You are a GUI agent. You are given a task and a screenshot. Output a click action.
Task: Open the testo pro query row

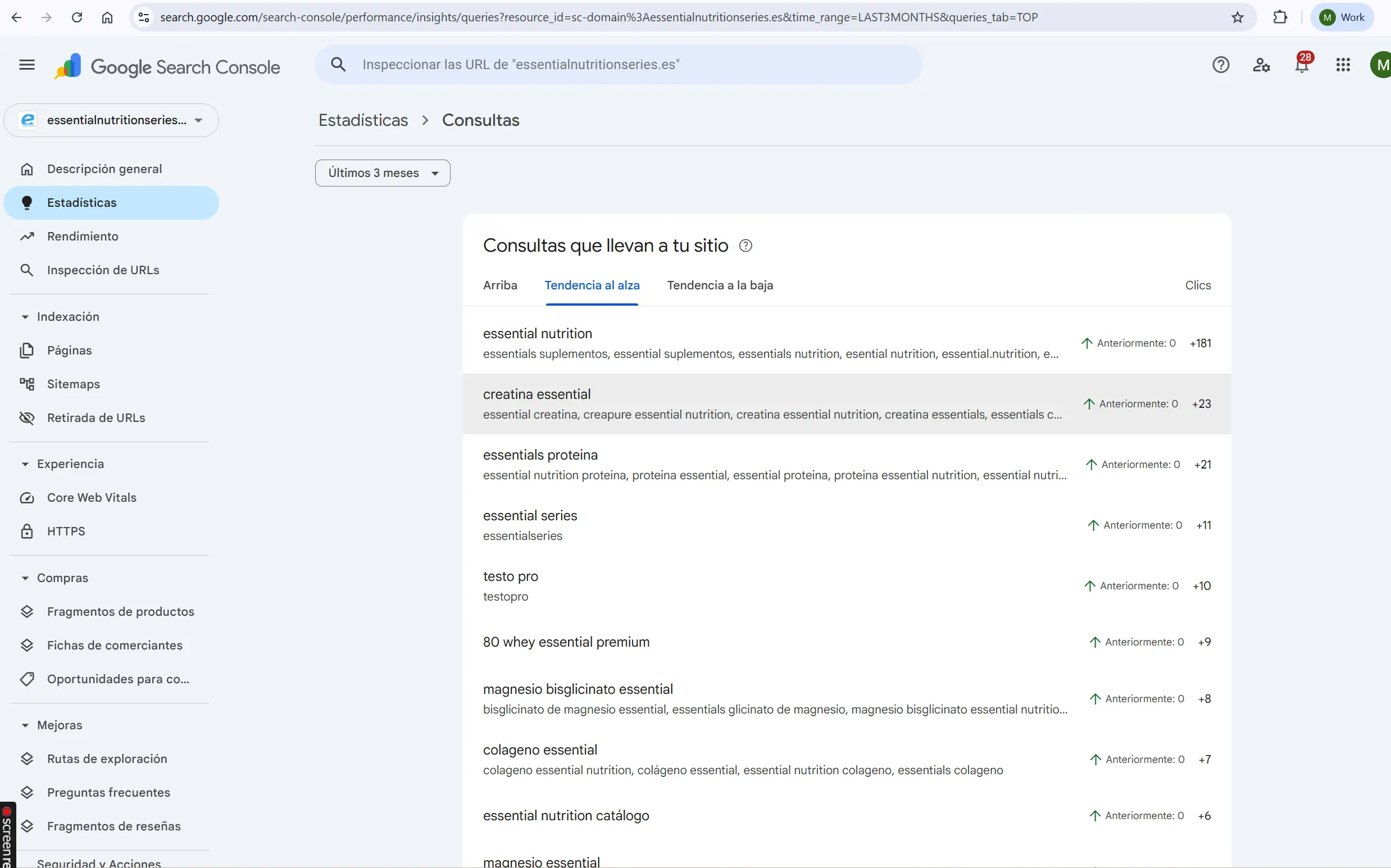(x=847, y=585)
